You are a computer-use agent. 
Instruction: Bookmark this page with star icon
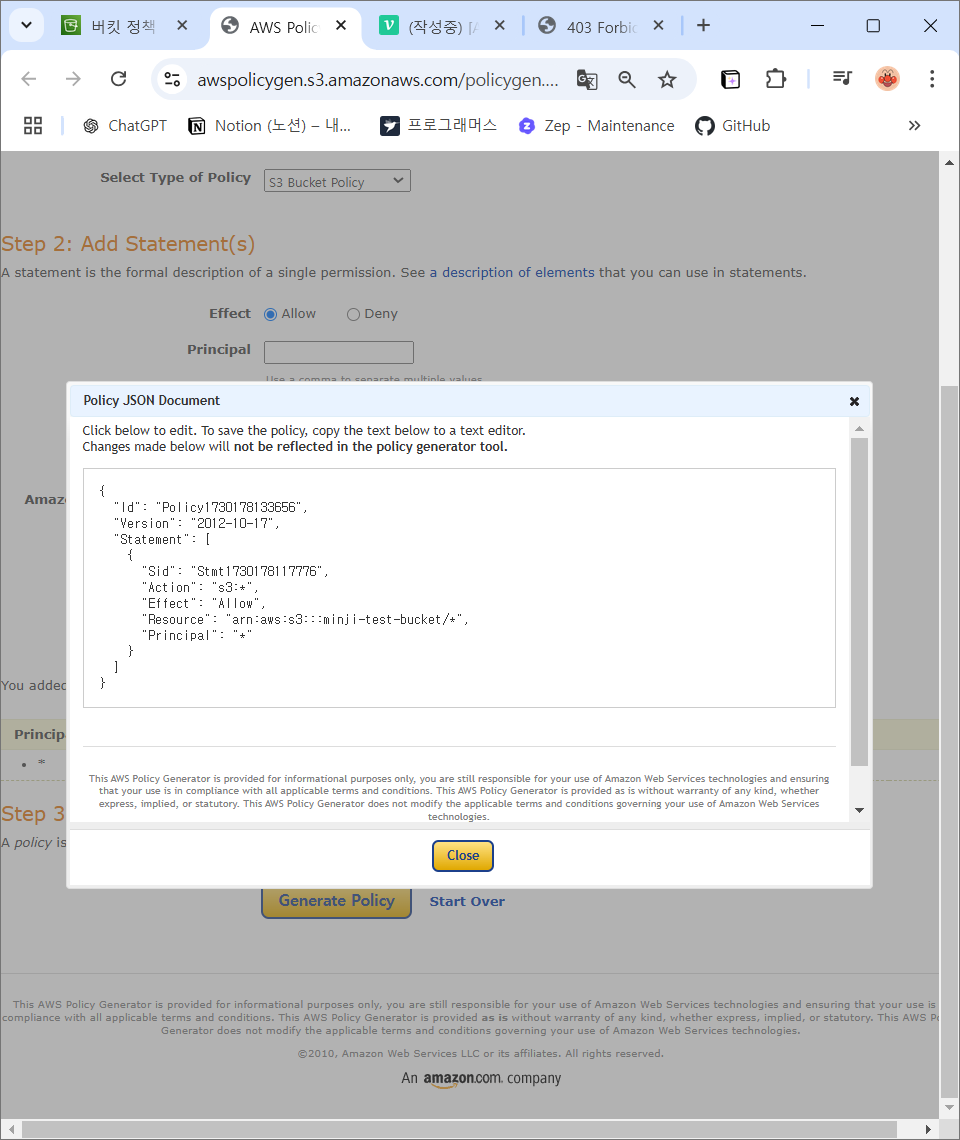667,79
